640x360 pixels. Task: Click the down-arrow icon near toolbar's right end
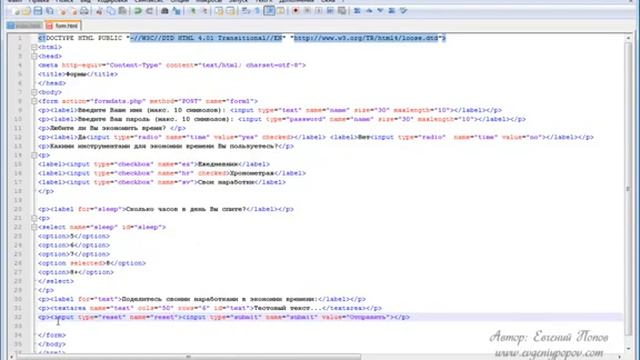(380, 11)
